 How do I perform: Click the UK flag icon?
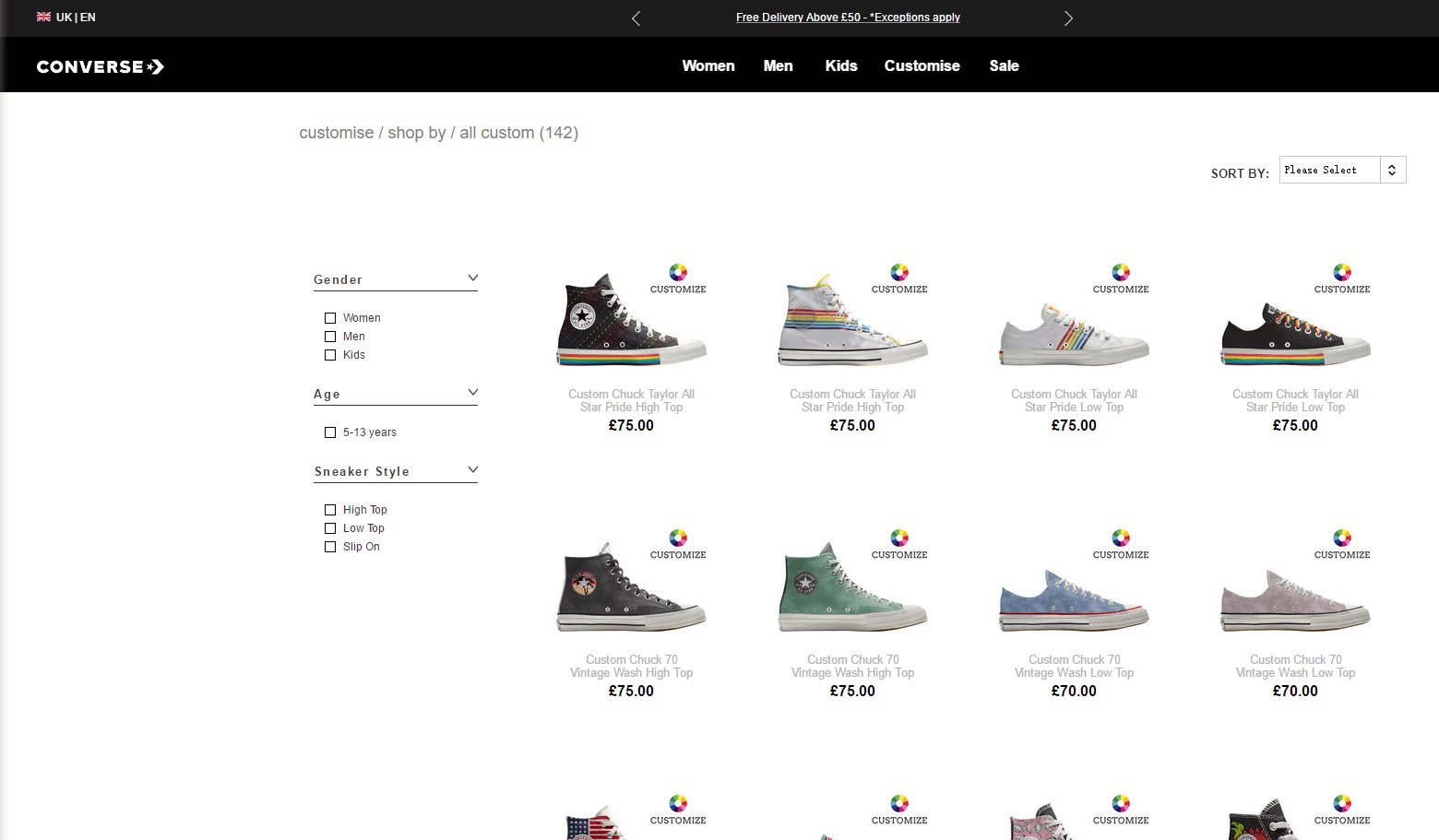[x=43, y=17]
